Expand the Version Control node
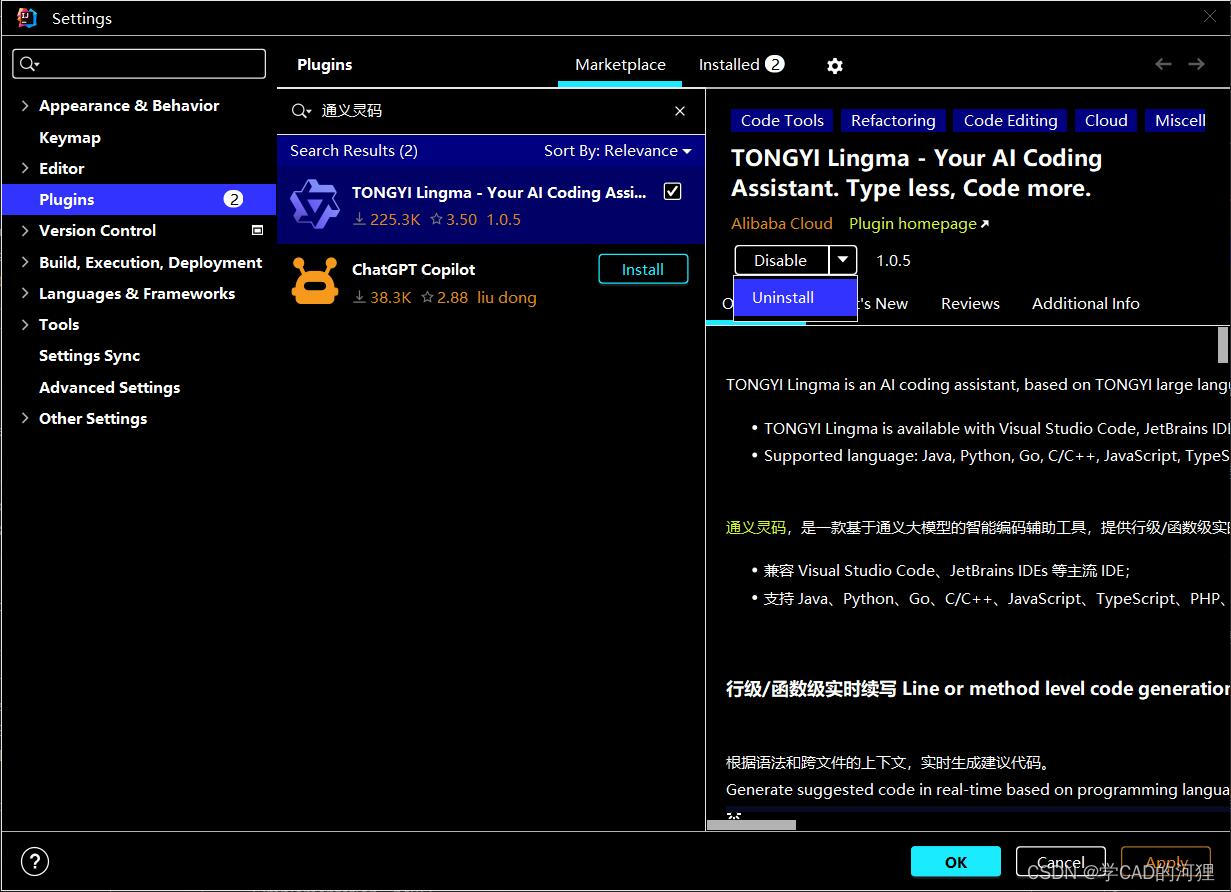The width and height of the screenshot is (1231, 892). [x=25, y=230]
